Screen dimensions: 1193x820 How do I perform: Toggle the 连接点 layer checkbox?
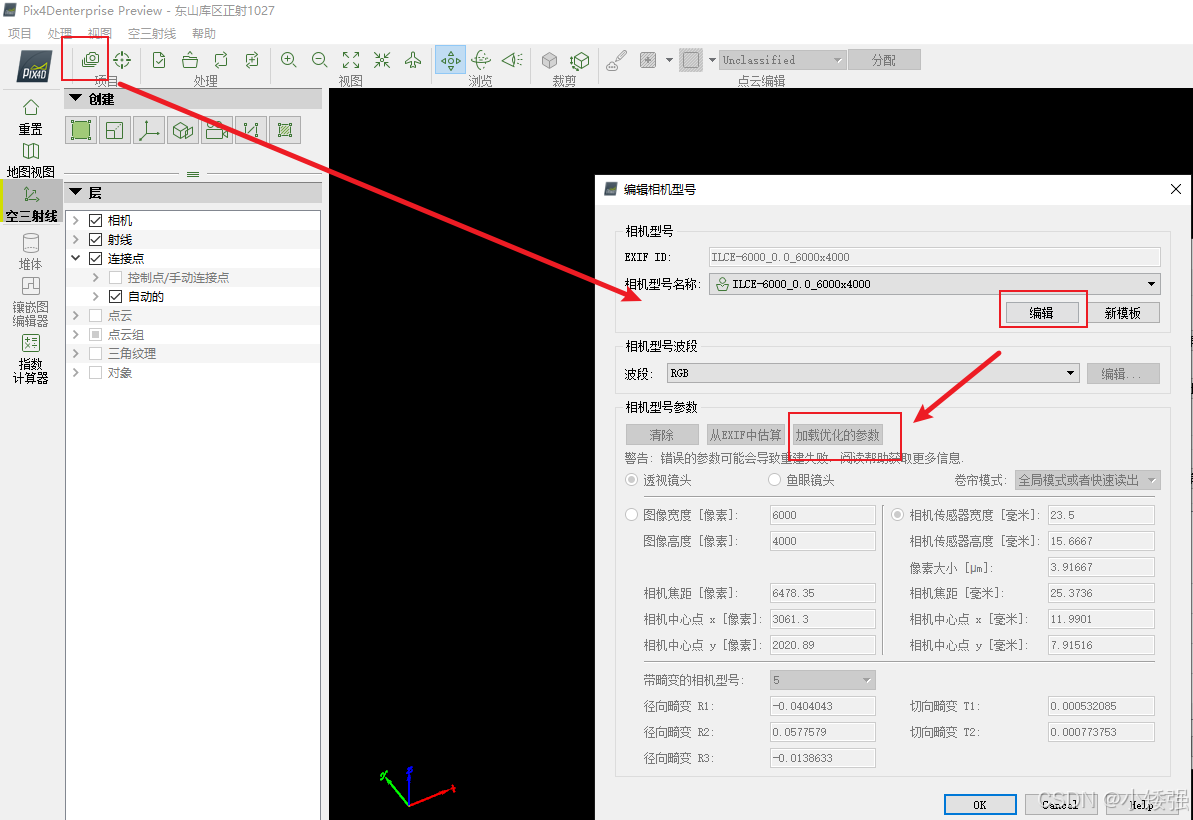tap(95, 259)
